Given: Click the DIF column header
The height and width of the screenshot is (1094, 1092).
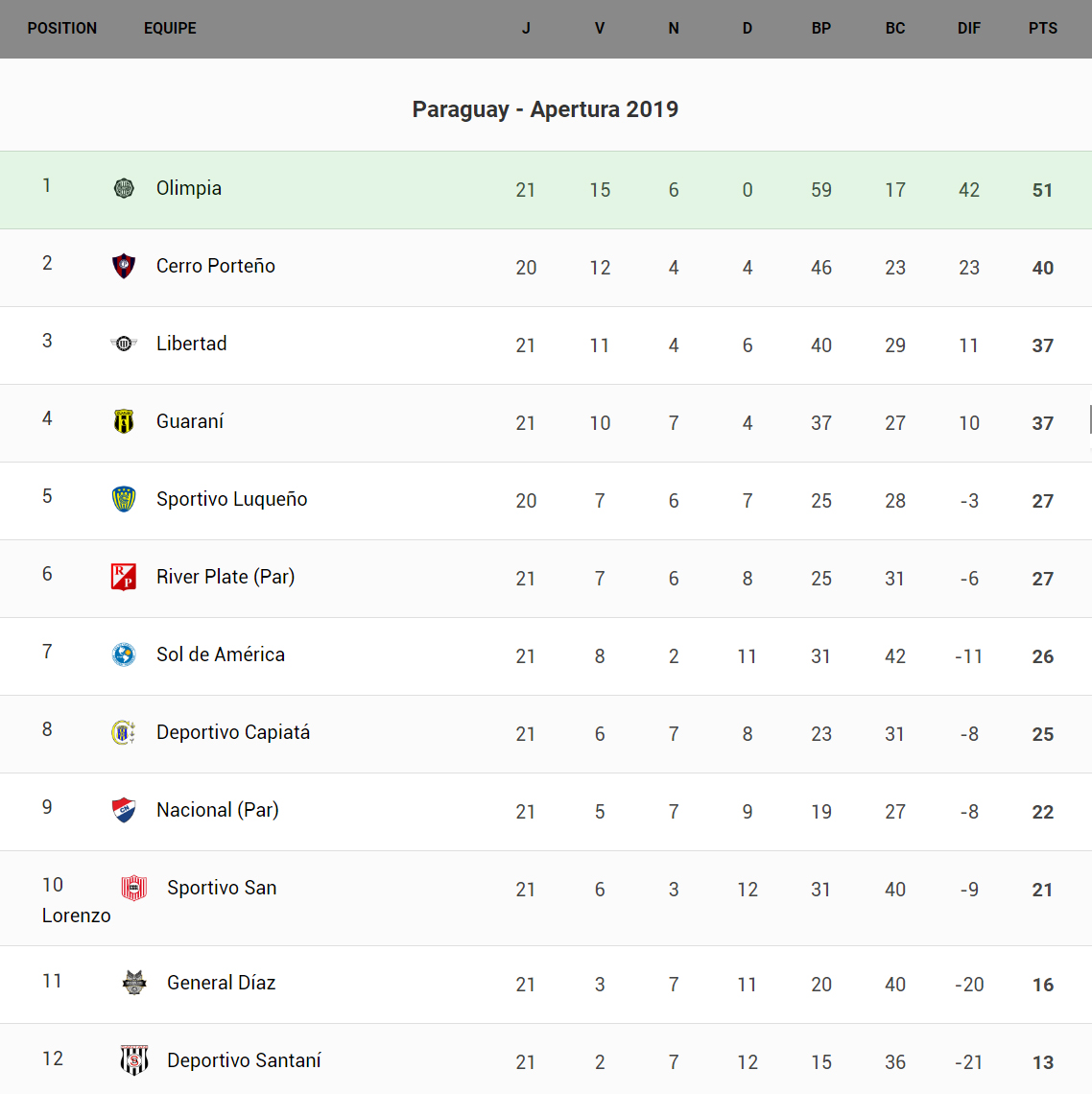Looking at the screenshot, I should coord(969,29).
